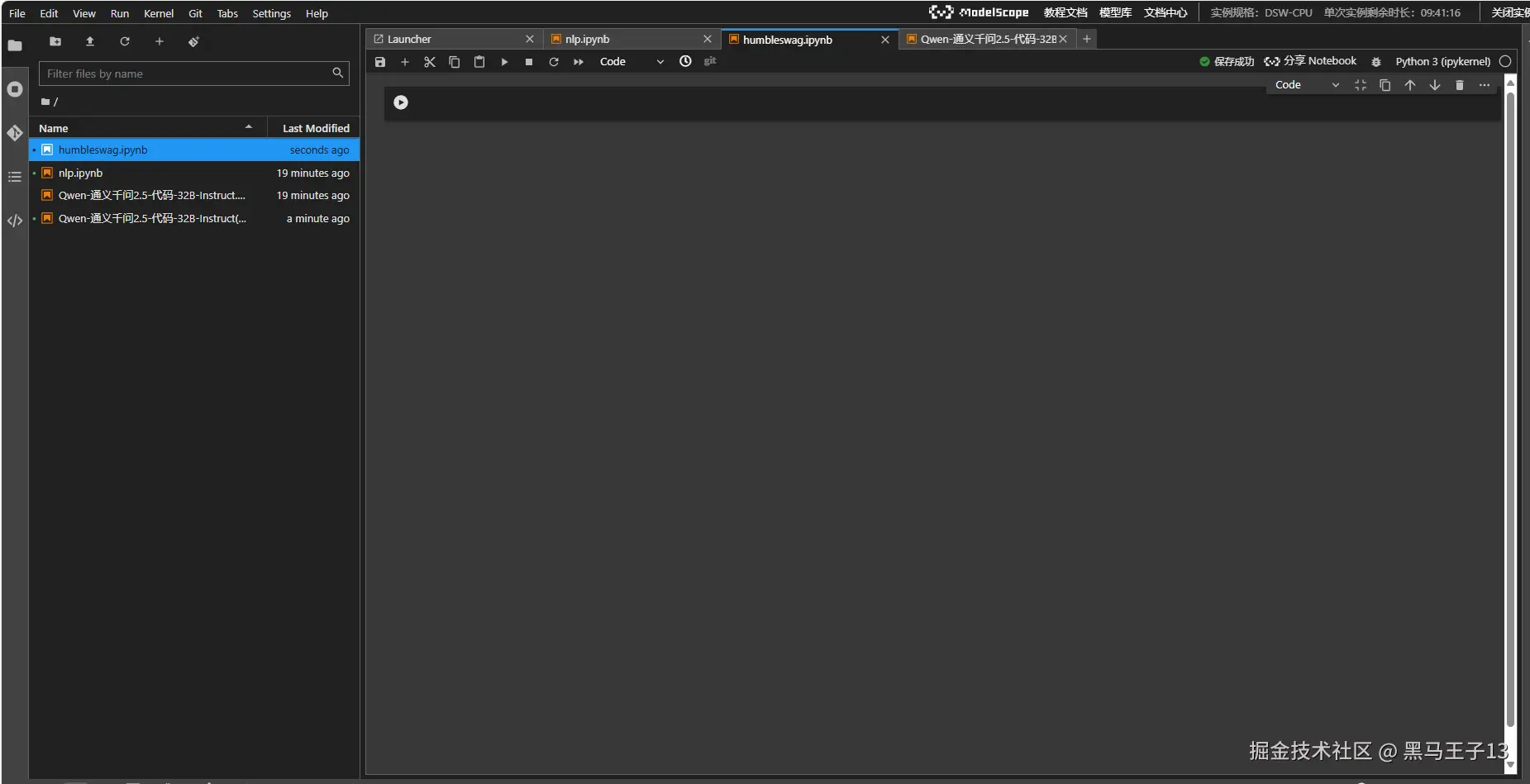Open the Edit menu
This screenshot has height=784, width=1530.
[49, 13]
